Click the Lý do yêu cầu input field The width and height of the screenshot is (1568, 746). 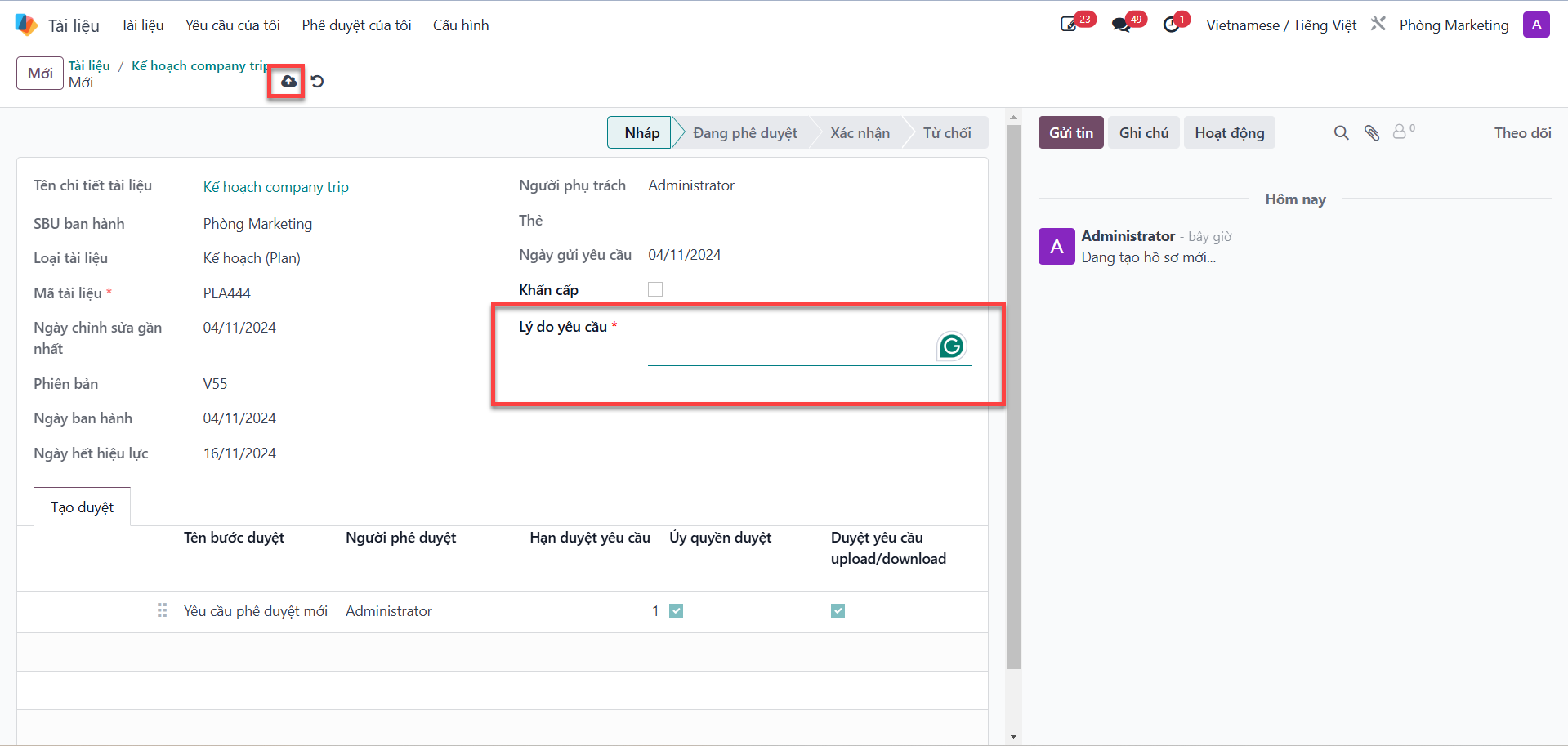pos(809,346)
